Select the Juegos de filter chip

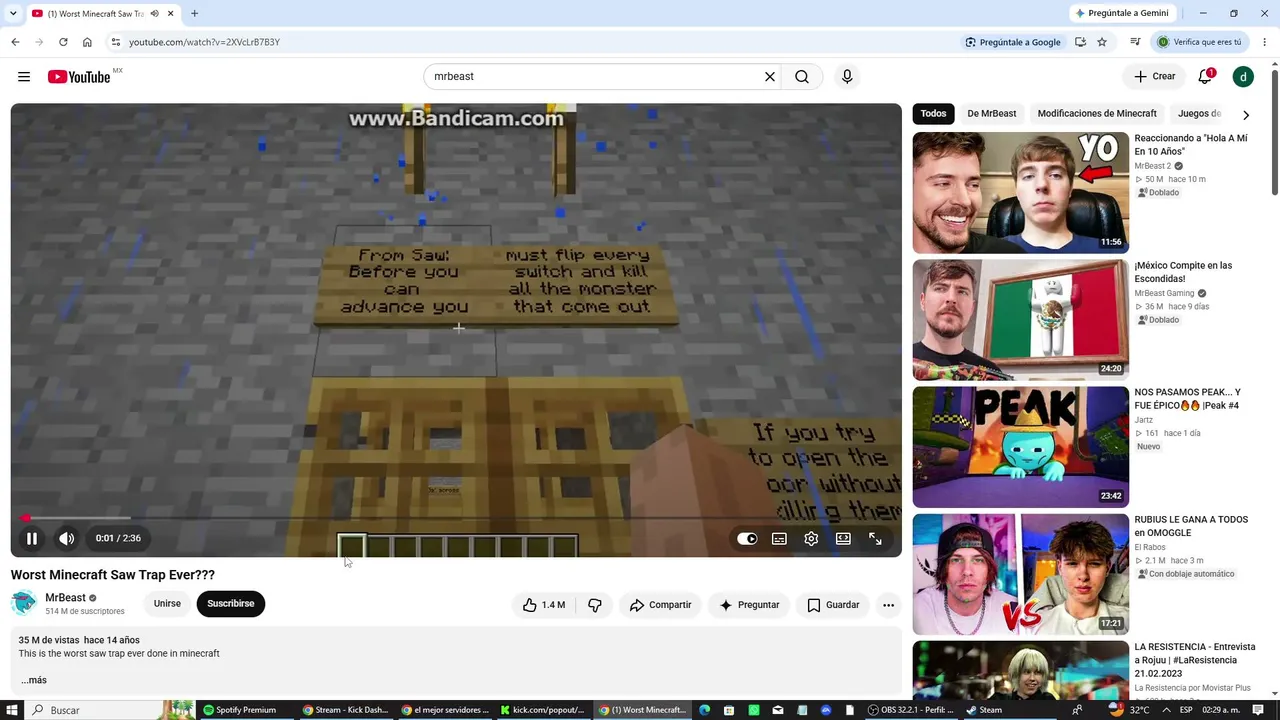[x=1200, y=114]
